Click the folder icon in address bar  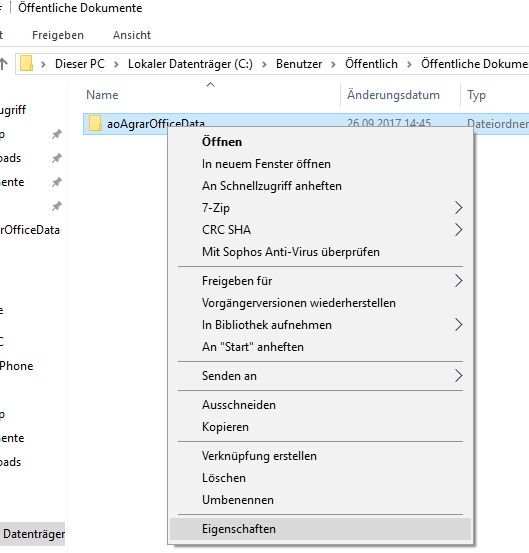26,63
